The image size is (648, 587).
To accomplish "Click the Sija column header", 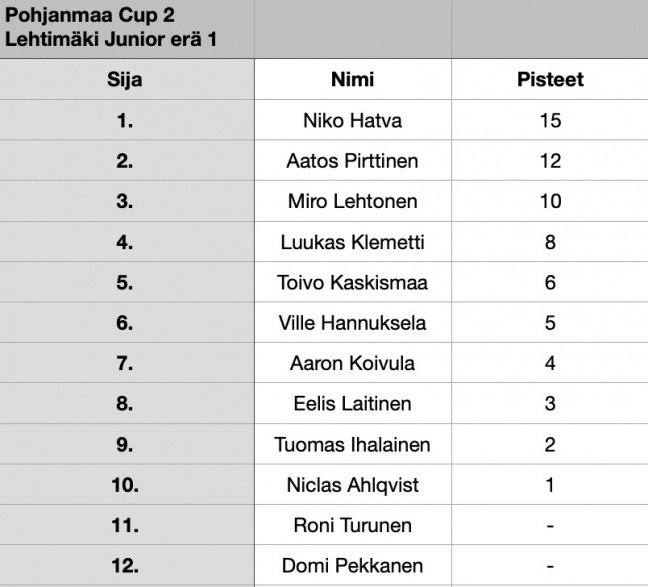I will point(127,79).
